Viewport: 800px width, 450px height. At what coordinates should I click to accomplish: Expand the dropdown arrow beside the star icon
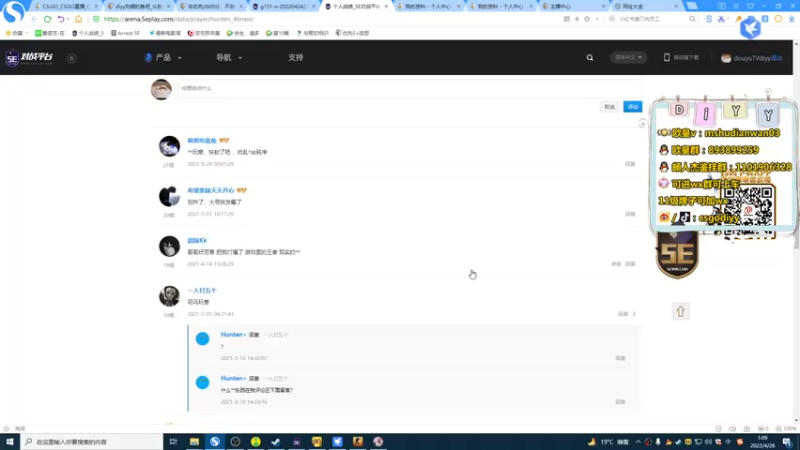(x=597, y=19)
